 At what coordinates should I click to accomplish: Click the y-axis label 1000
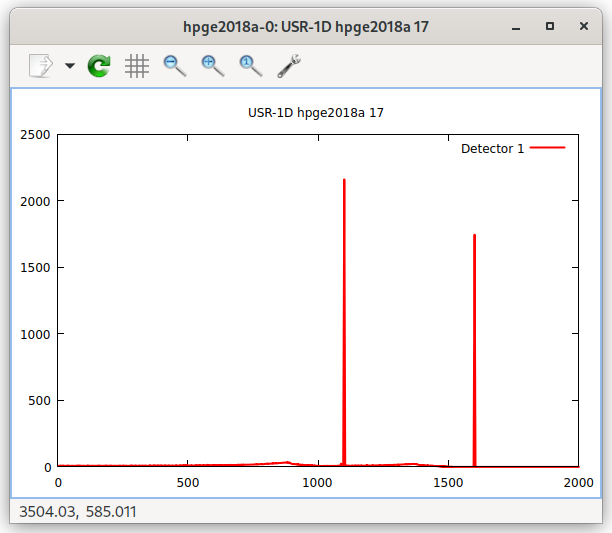(x=35, y=334)
